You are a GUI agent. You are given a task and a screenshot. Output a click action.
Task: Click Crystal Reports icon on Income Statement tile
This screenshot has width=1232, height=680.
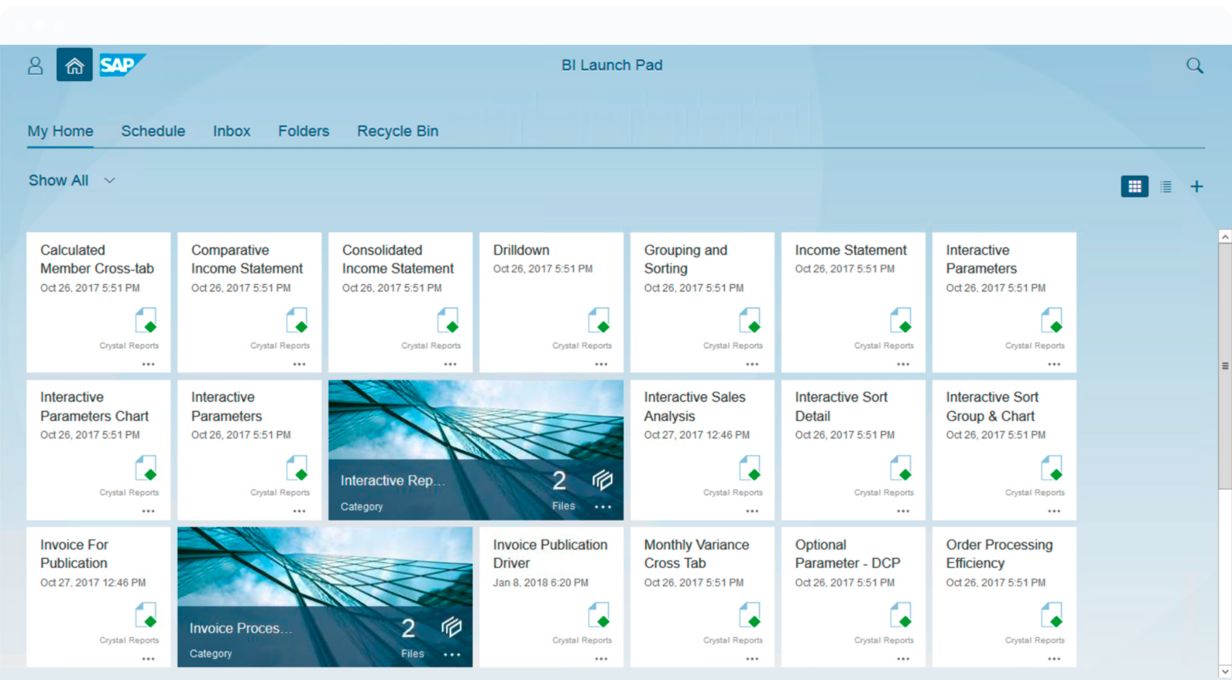[900, 321]
